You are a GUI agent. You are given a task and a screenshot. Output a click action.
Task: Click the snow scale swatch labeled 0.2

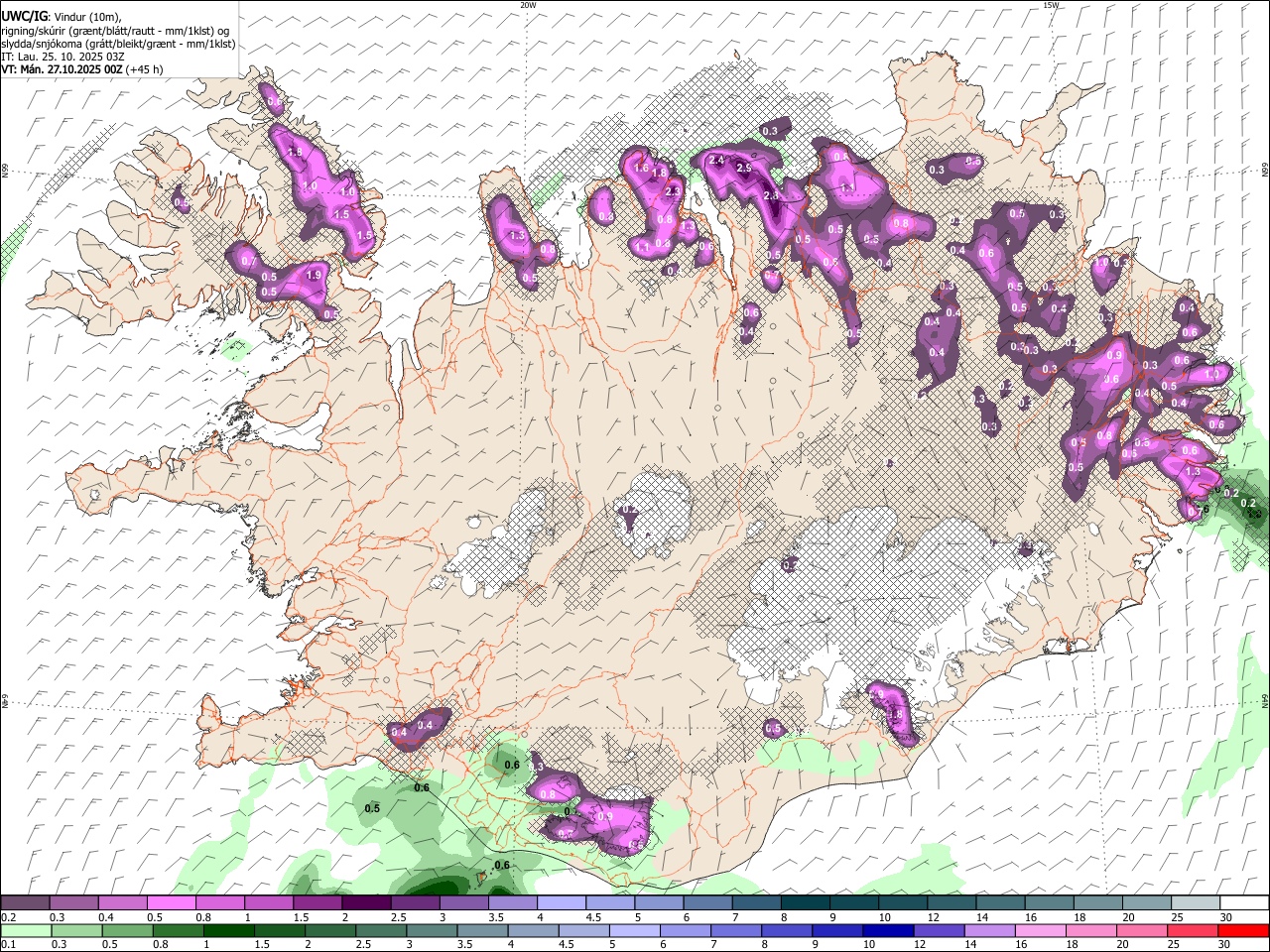(25, 903)
